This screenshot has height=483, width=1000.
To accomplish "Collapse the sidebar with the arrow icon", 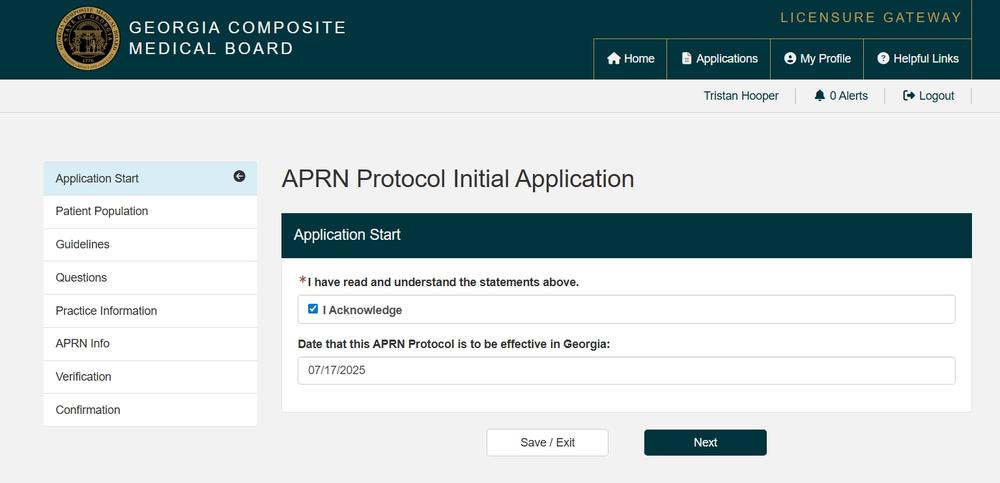I will coord(239,177).
